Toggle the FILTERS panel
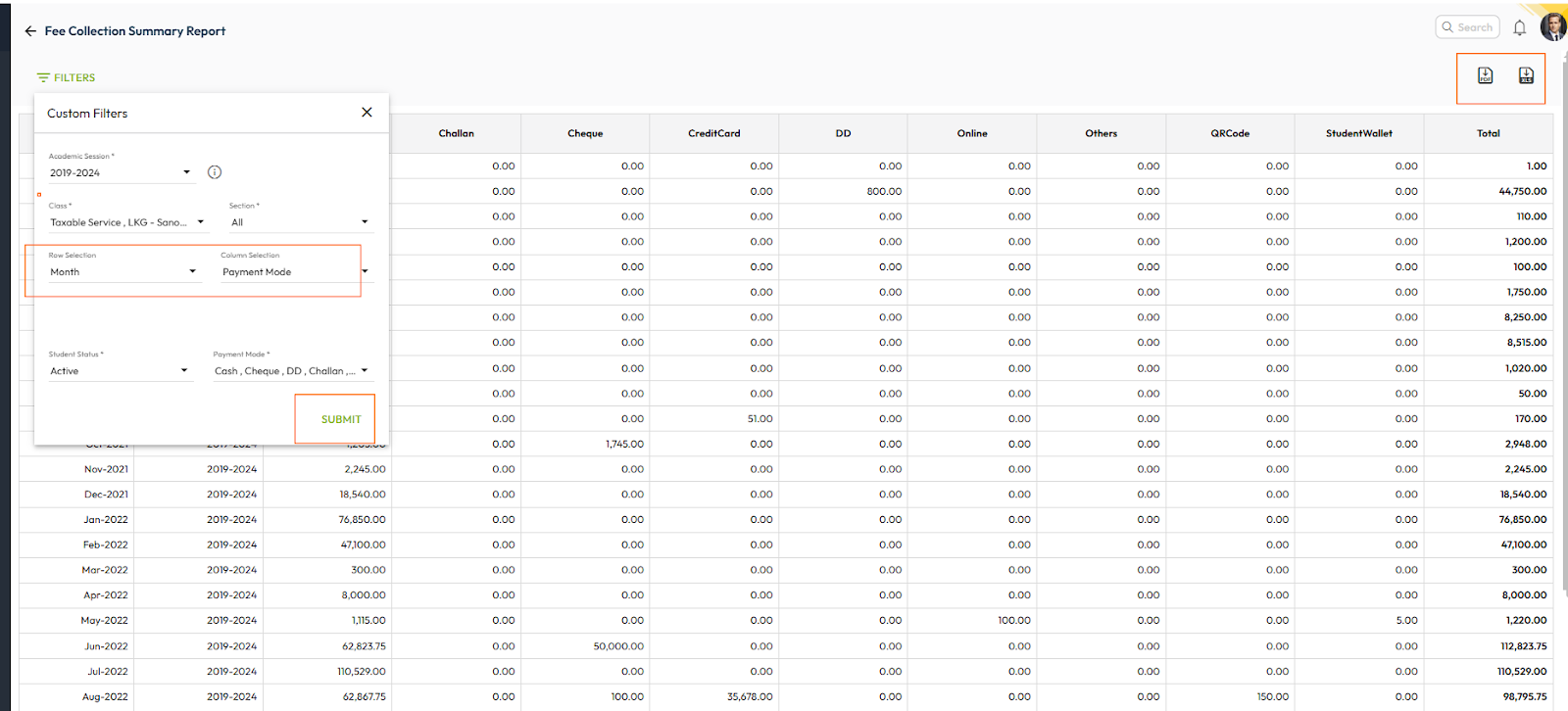 [x=66, y=77]
